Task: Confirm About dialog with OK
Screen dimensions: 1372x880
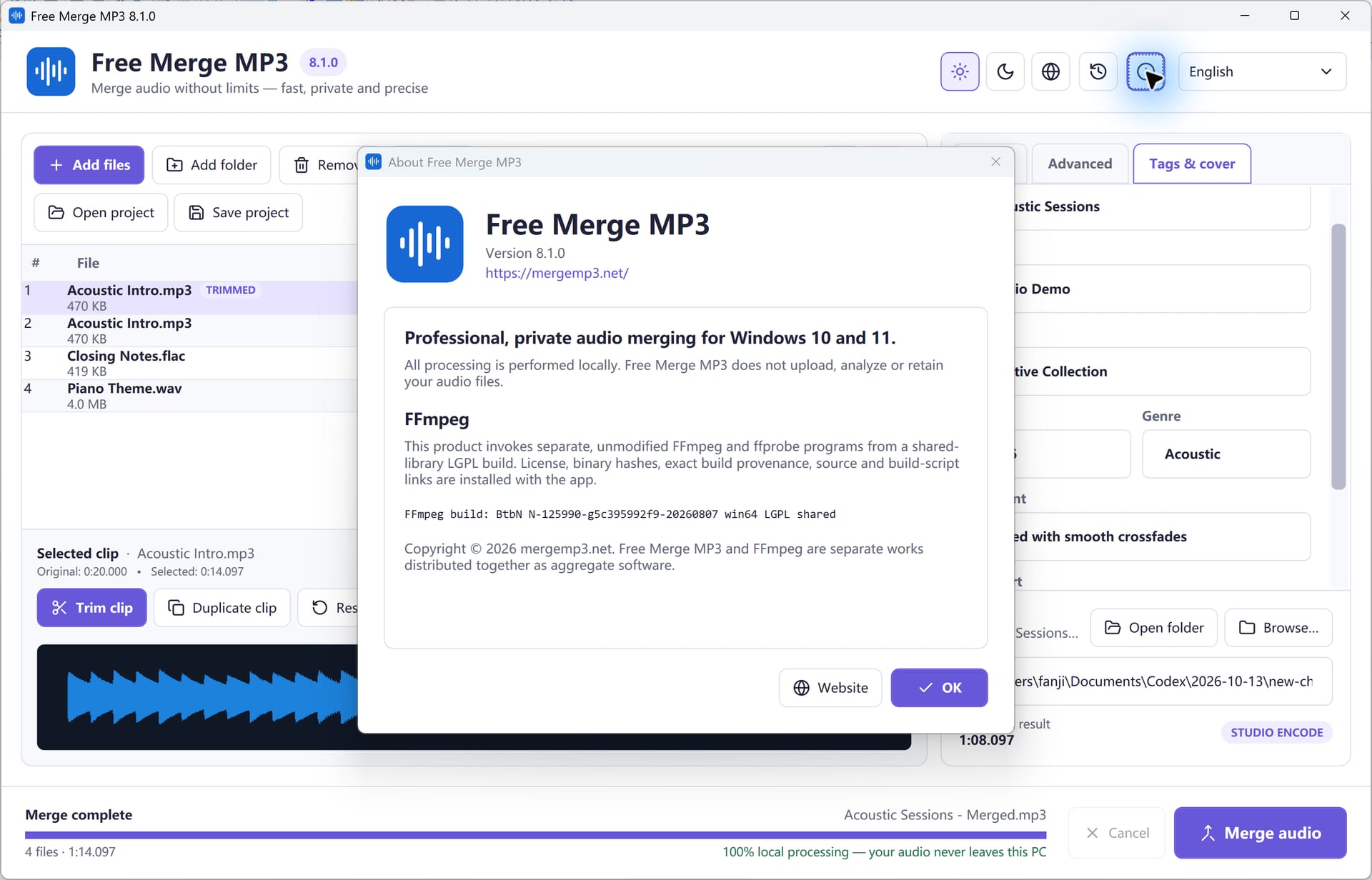Action: coord(939,688)
